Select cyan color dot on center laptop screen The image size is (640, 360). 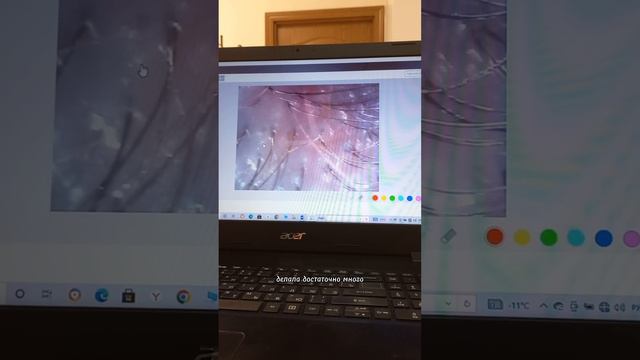coord(401,198)
